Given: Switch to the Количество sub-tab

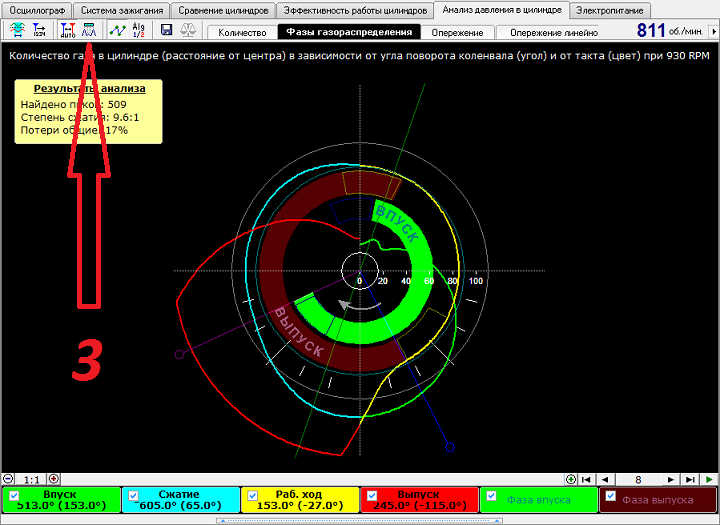Looking at the screenshot, I should (x=242, y=32).
